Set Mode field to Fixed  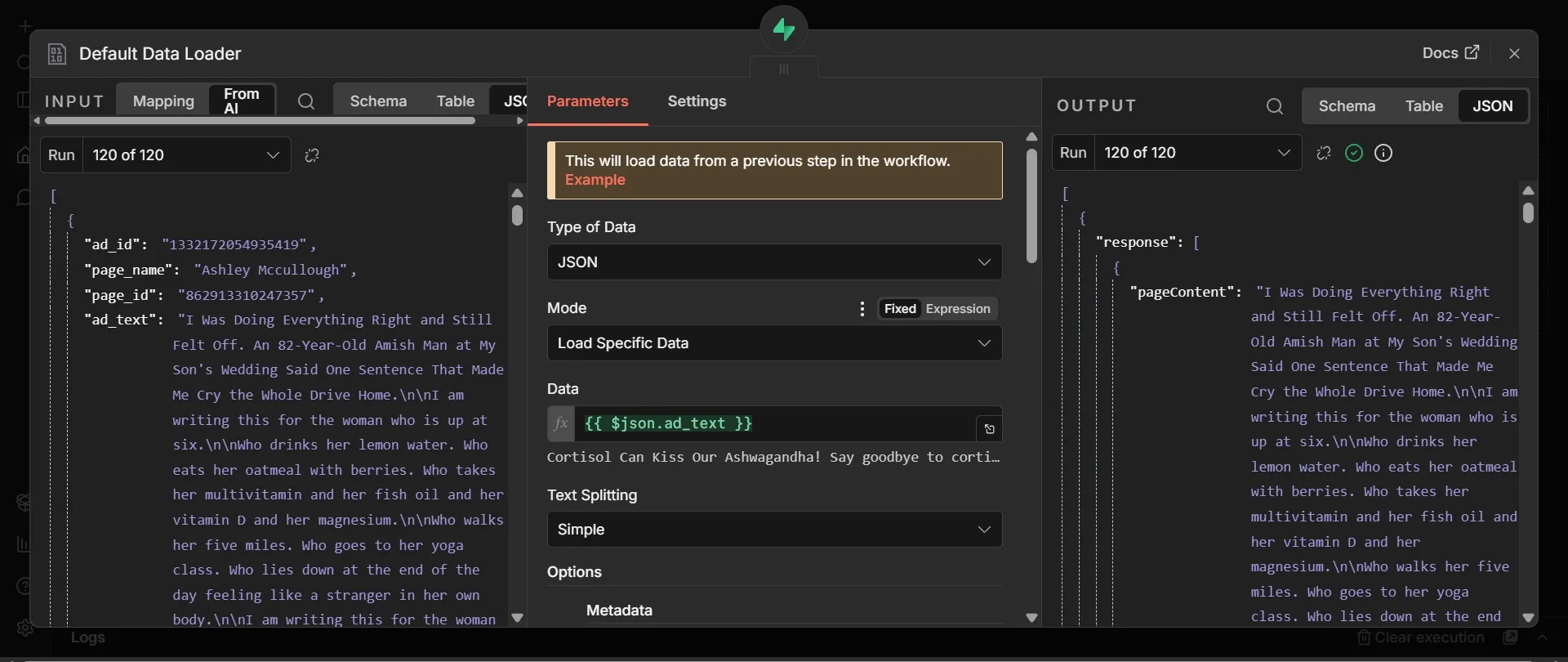point(900,309)
